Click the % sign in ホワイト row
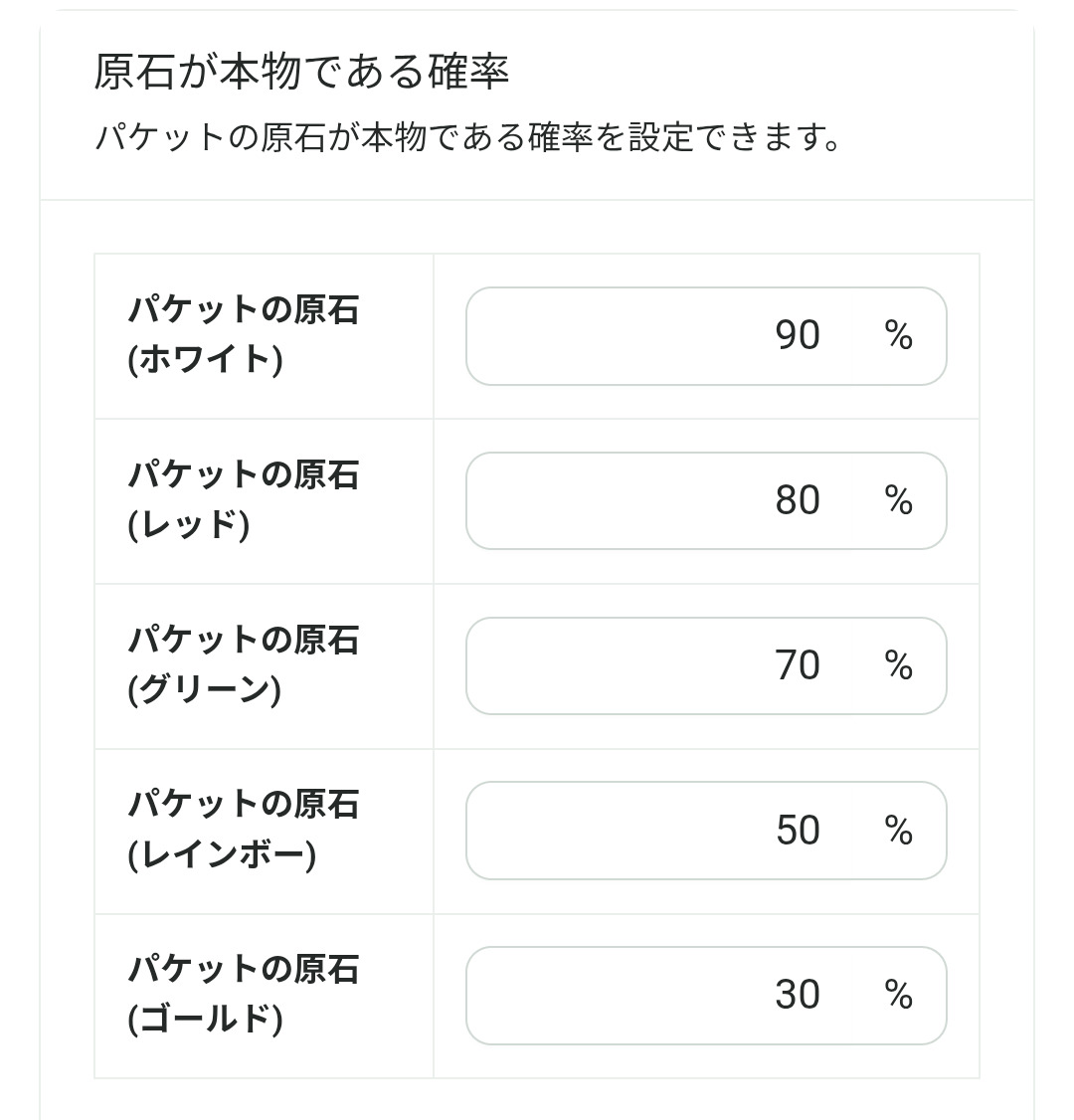 898,336
